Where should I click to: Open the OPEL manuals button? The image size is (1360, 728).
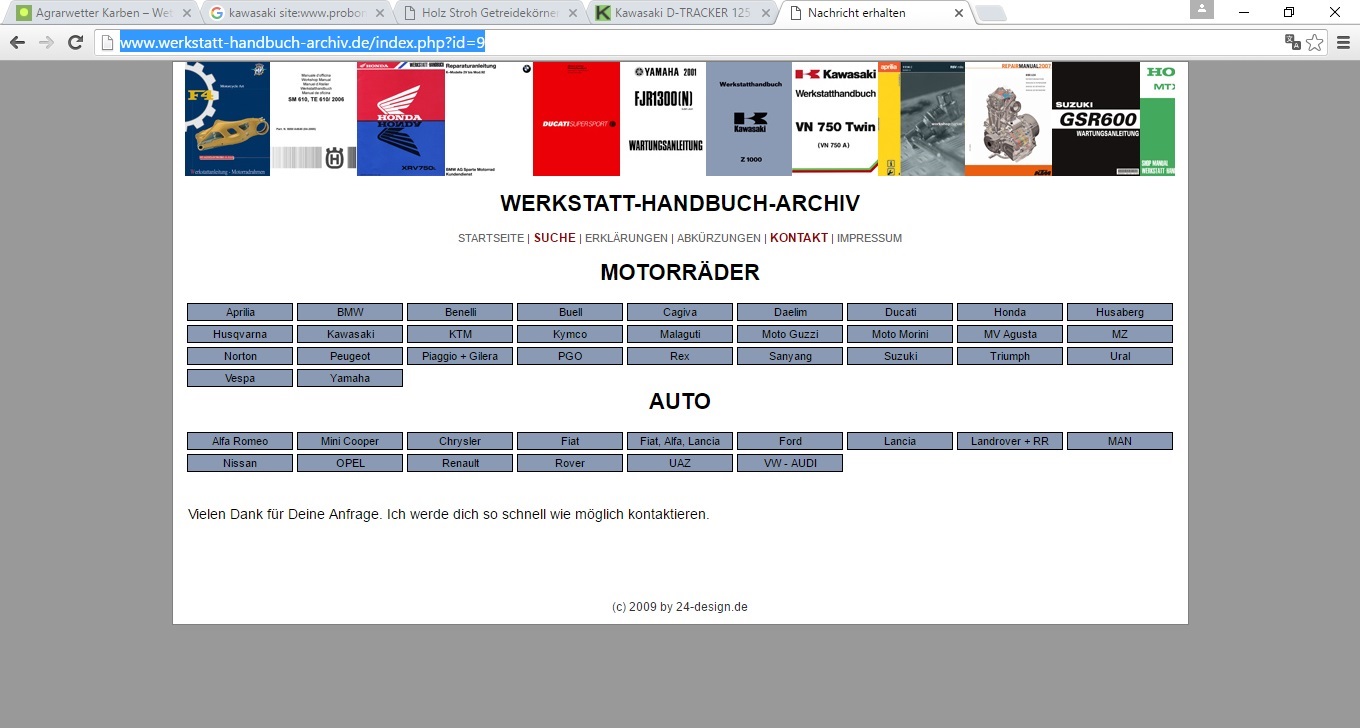350,463
